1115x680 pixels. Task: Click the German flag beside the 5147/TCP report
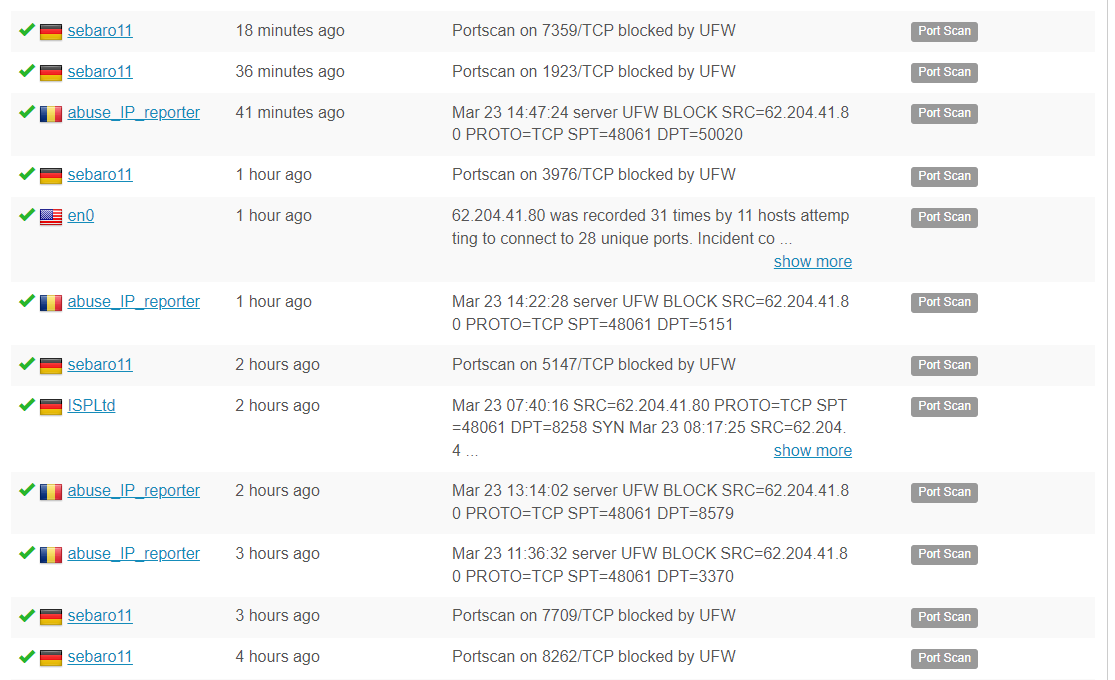[50, 366]
